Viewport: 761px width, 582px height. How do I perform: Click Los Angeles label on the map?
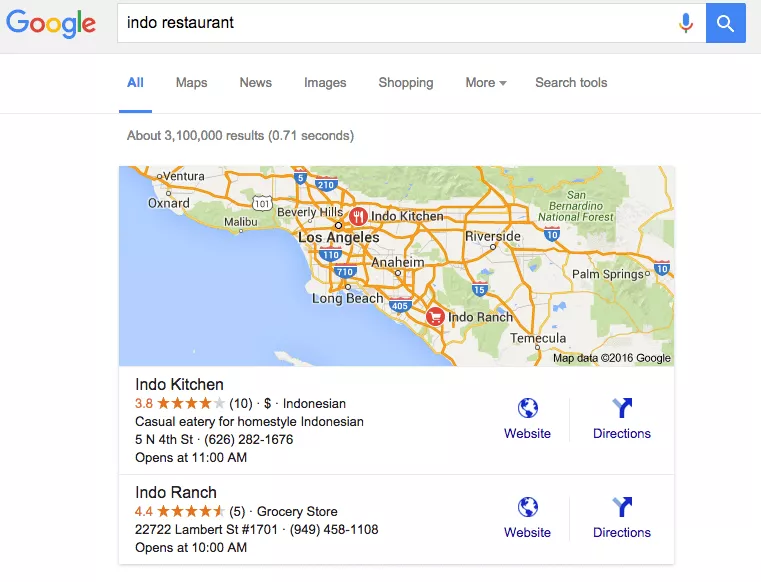coord(339,238)
